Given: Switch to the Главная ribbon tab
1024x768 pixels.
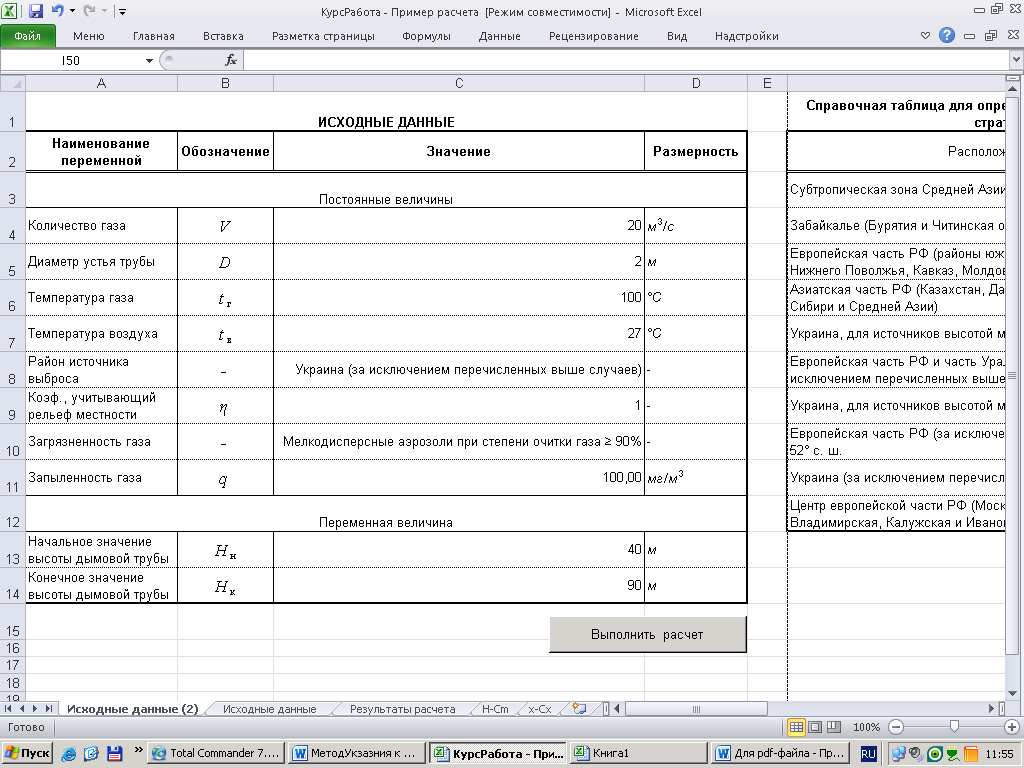Looking at the screenshot, I should click(x=153, y=36).
